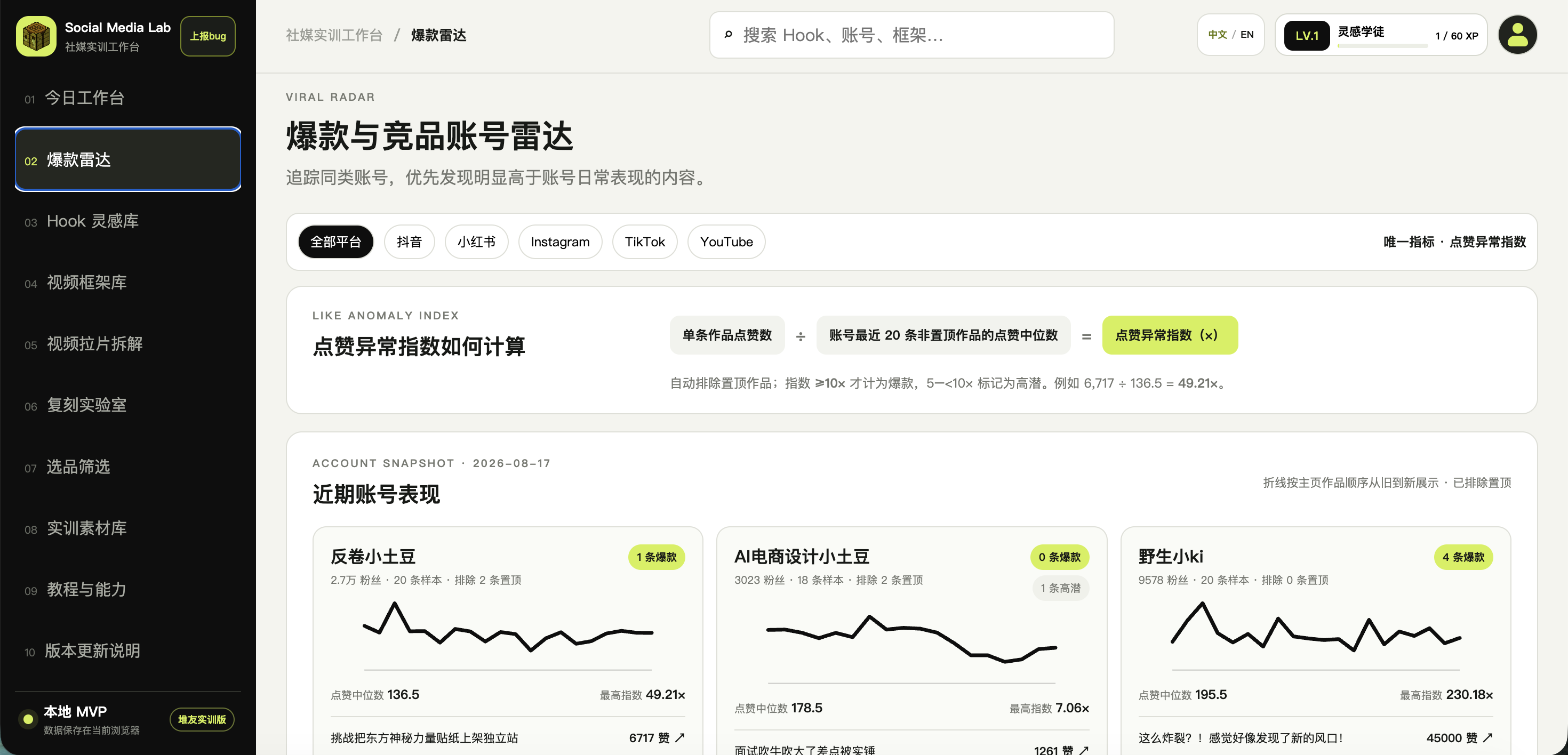
Task: Open 视频拉片拆解 sidebar item
Action: (128, 344)
